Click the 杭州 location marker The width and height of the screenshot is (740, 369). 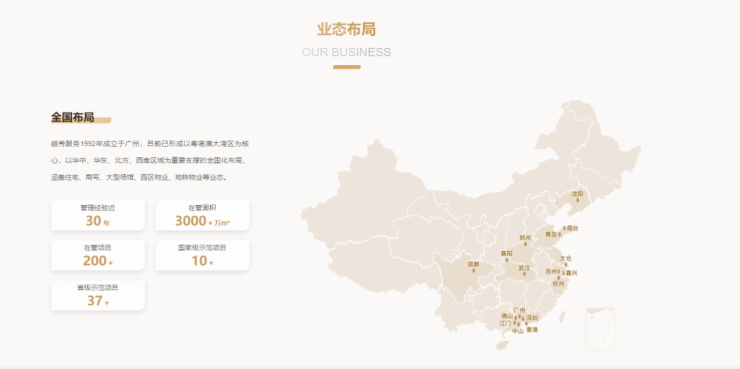[x=559, y=277]
